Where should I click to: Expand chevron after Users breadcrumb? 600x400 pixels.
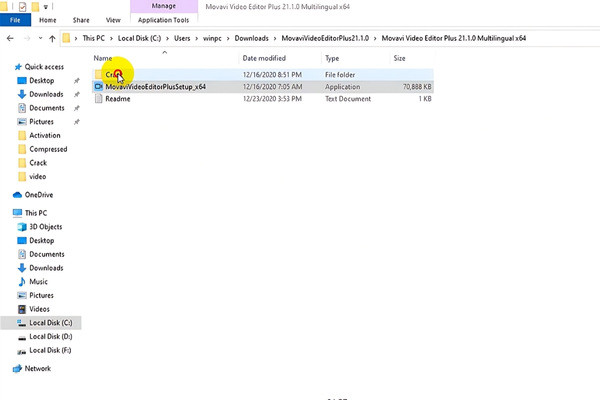click(x=196, y=38)
